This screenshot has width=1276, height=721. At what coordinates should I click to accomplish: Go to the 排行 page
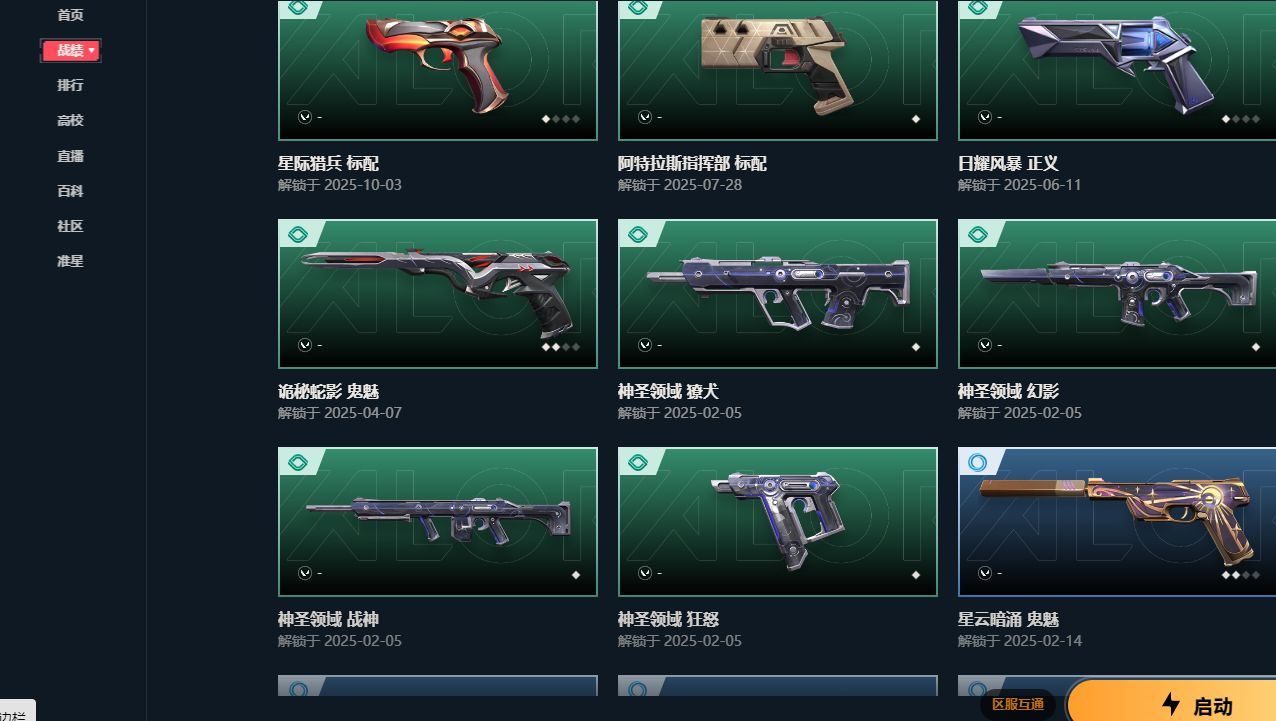pos(70,85)
